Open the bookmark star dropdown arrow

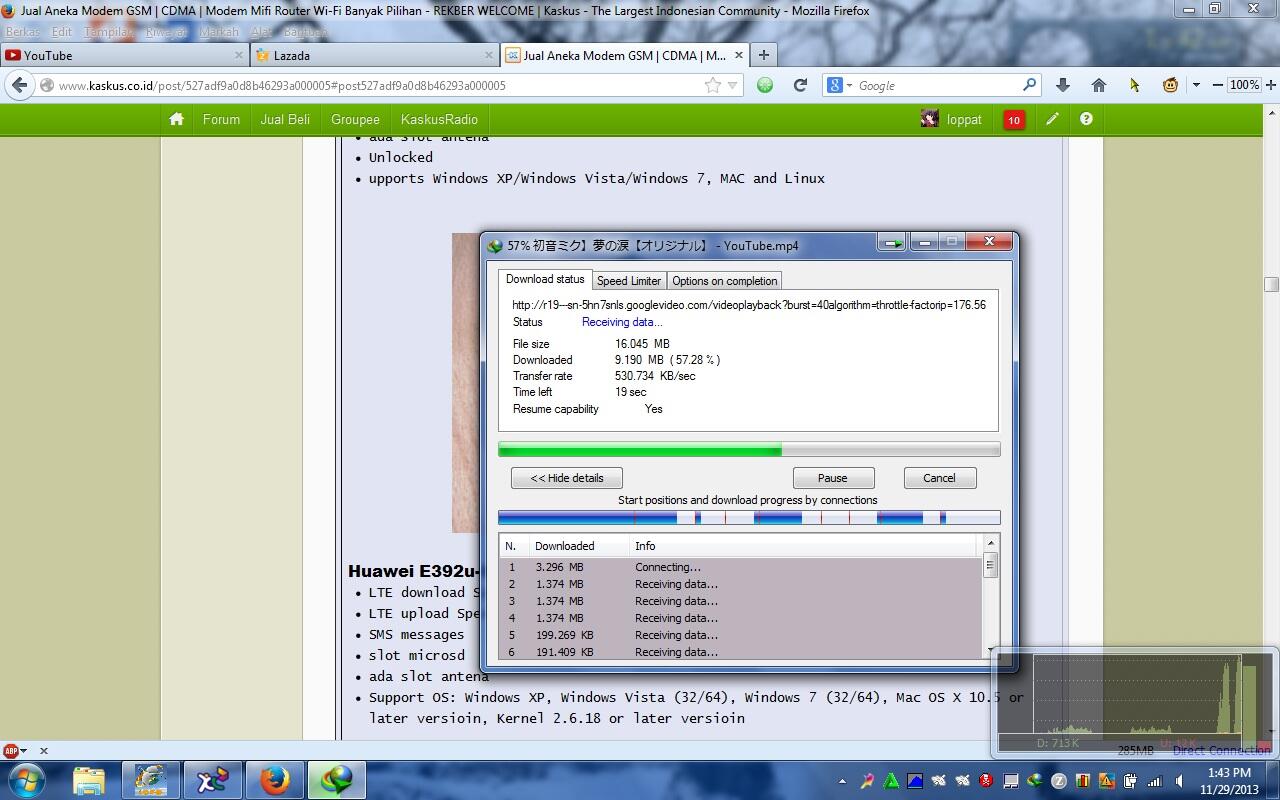click(732, 85)
